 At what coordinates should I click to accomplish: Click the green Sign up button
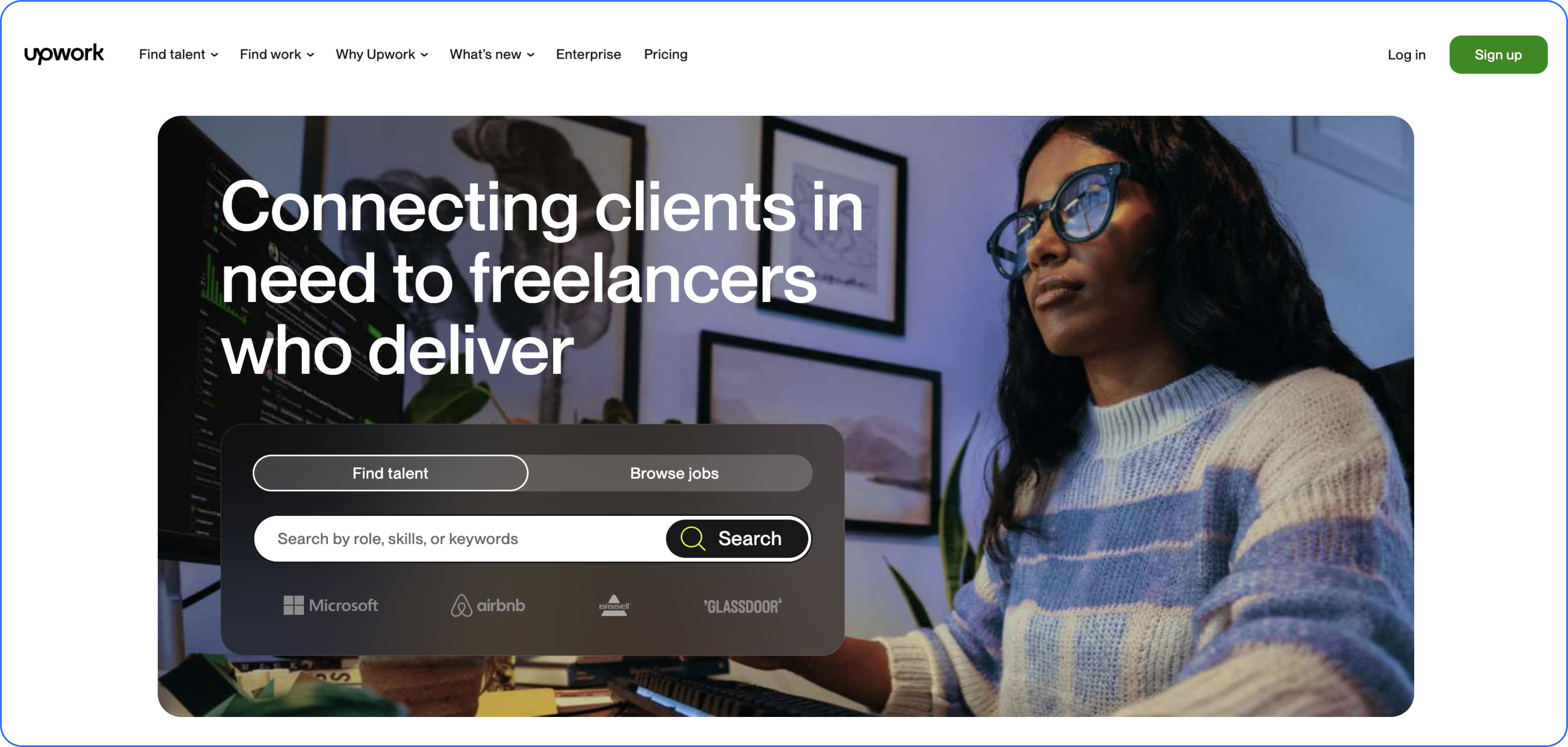pyautogui.click(x=1497, y=55)
